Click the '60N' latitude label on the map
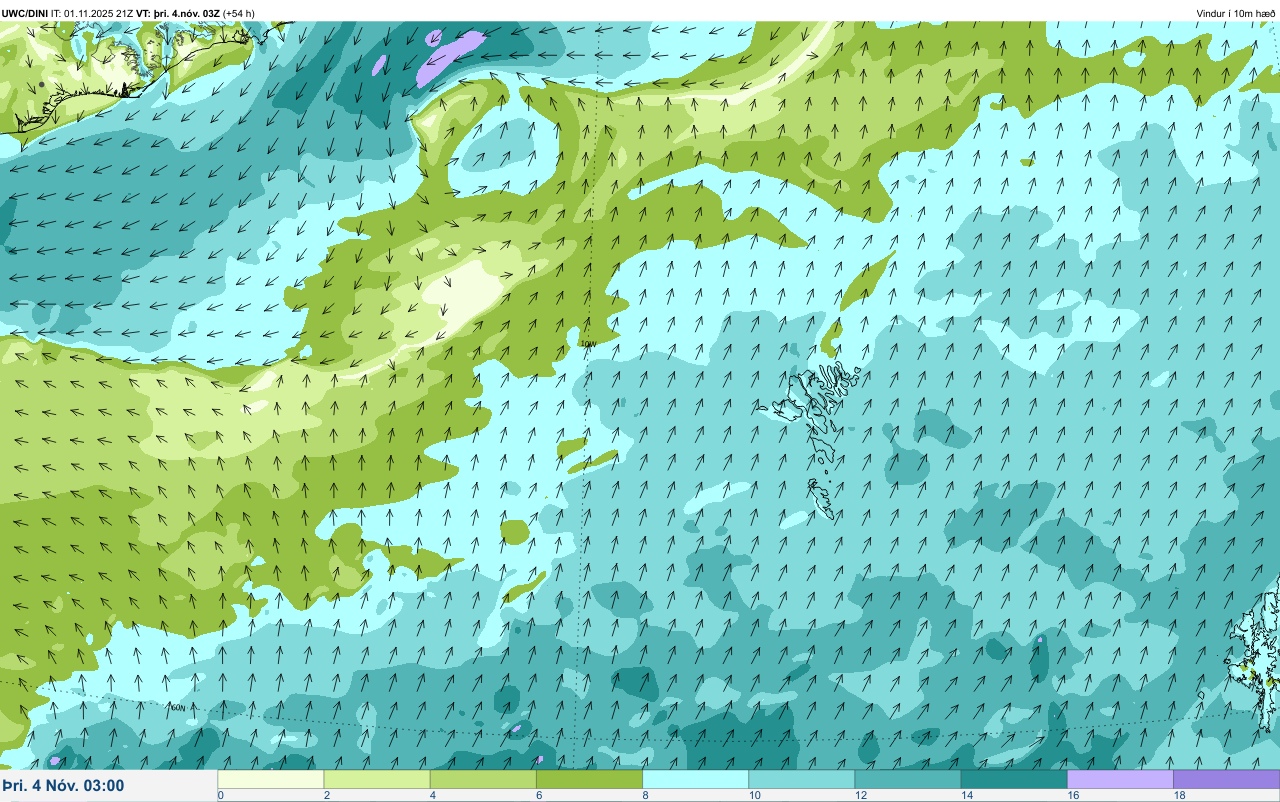Screen dimensions: 1280x802 point(178,706)
